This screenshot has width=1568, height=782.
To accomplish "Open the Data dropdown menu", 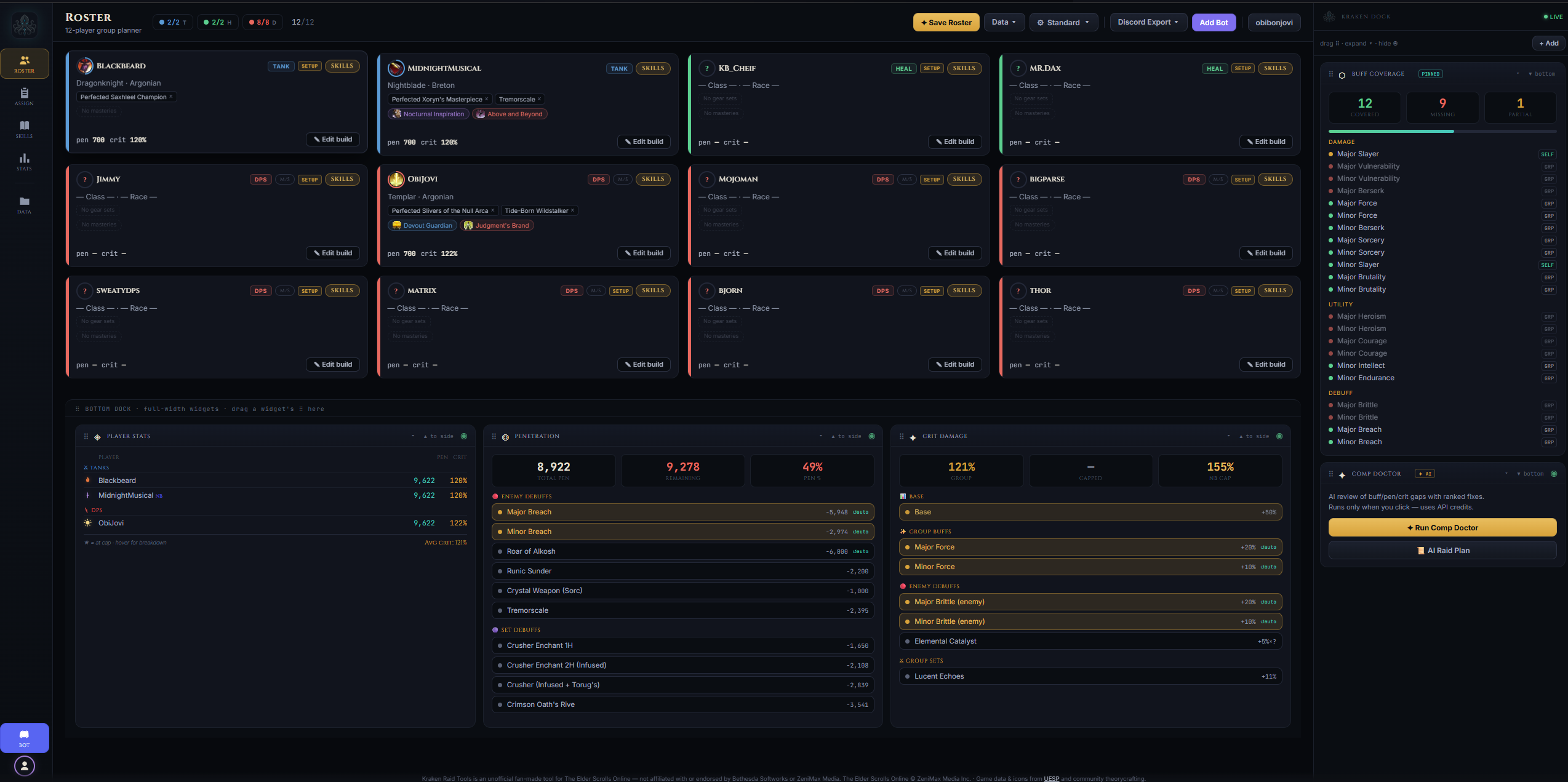I will pos(1004,22).
